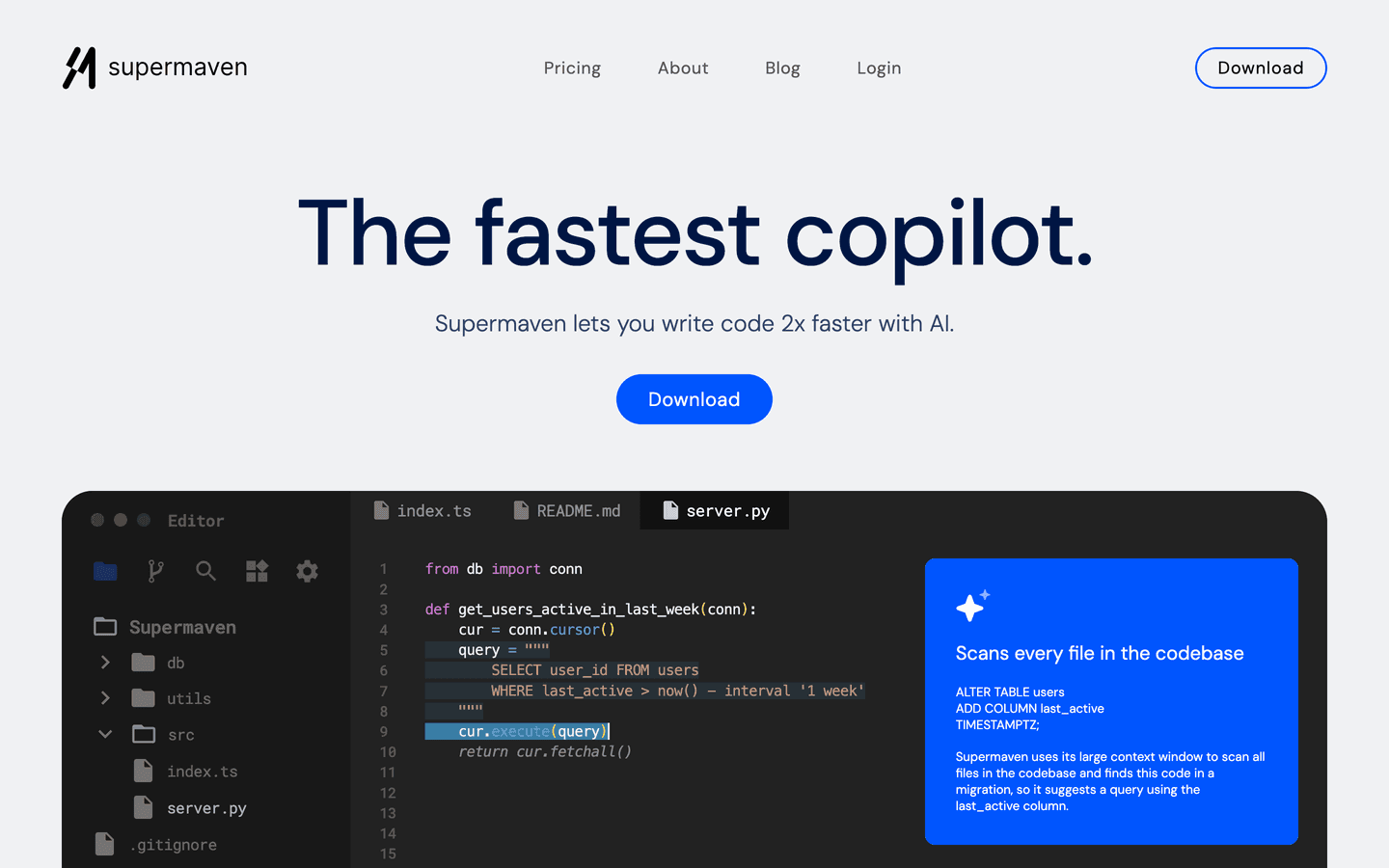Viewport: 1389px width, 868px height.
Task: Expand the utils folder chevron
Action: pos(105,698)
